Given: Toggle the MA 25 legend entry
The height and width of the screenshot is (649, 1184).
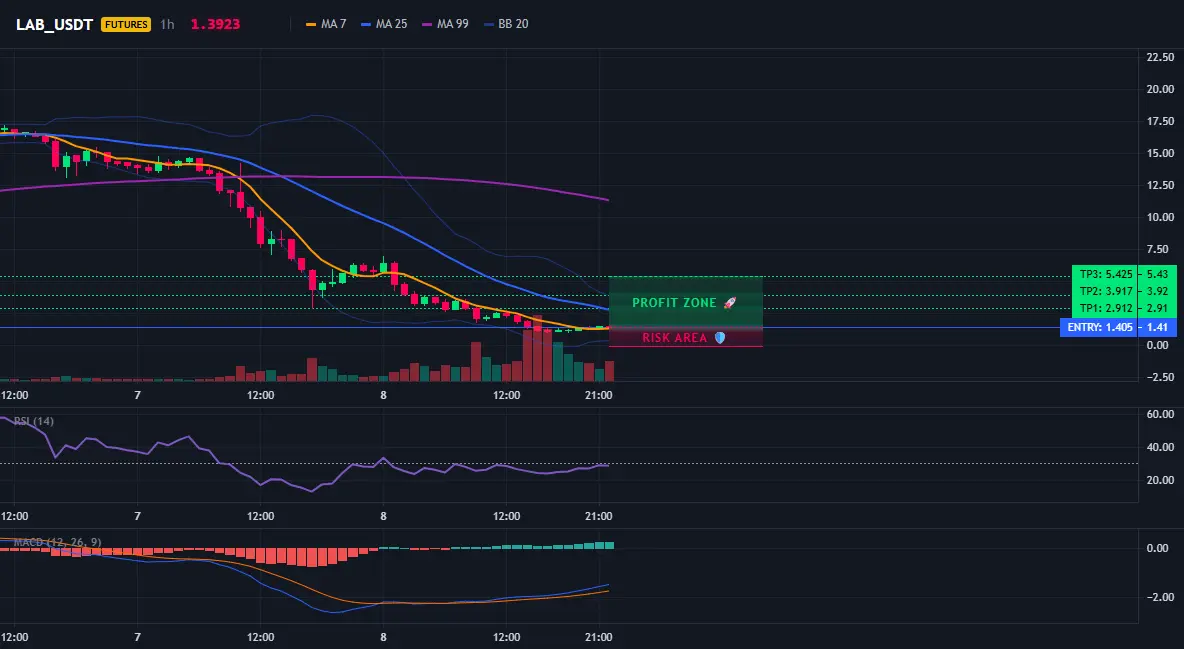Looking at the screenshot, I should (384, 24).
